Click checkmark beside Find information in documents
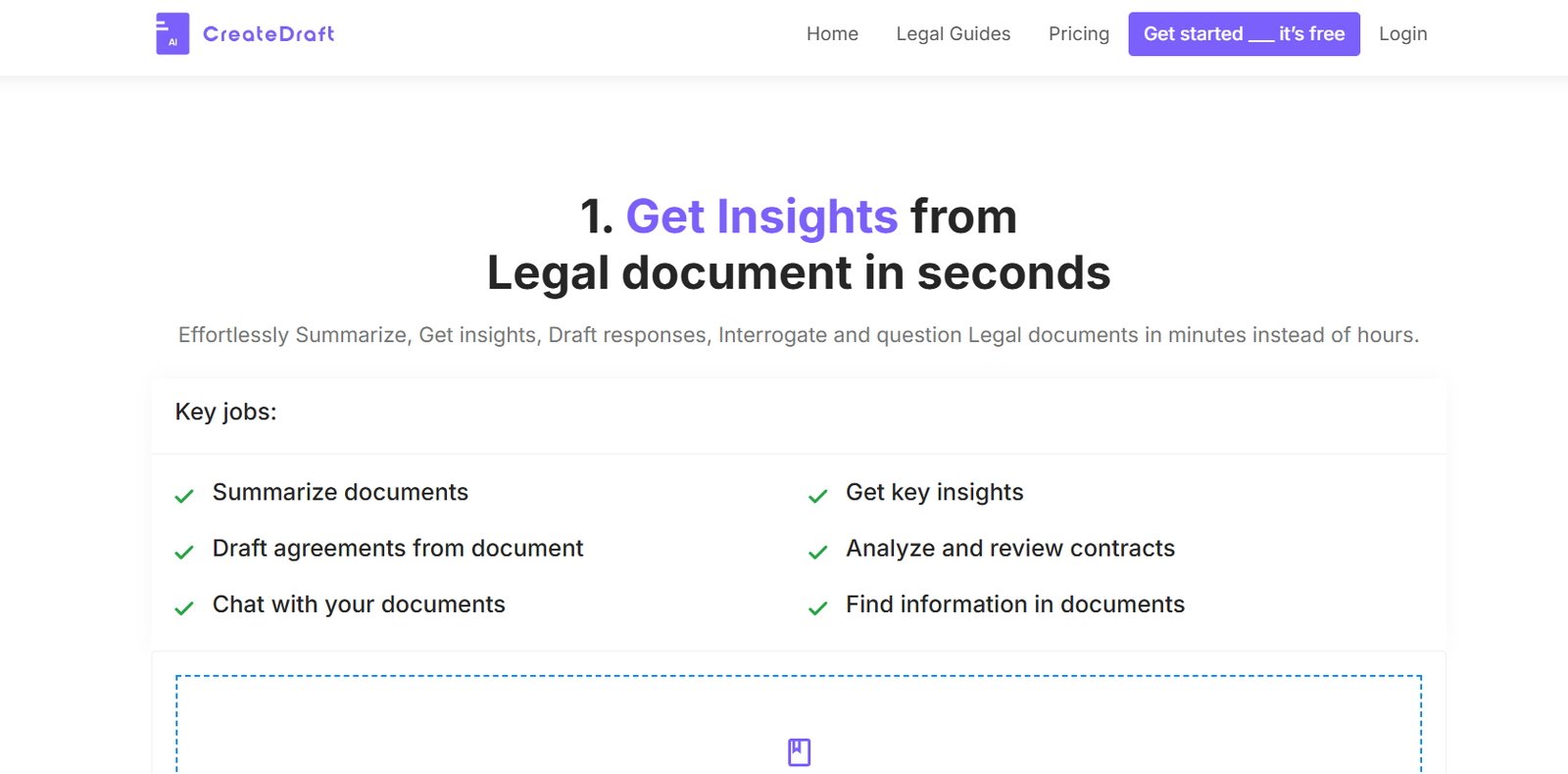 (x=817, y=608)
